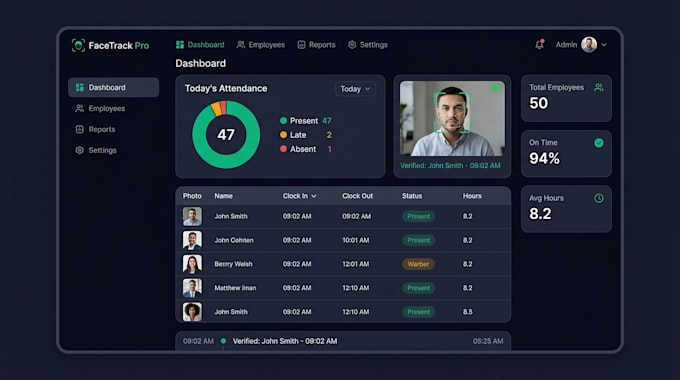Viewport: 680px width, 380px height.
Task: Click the green dot in activity log
Action: coord(223,341)
